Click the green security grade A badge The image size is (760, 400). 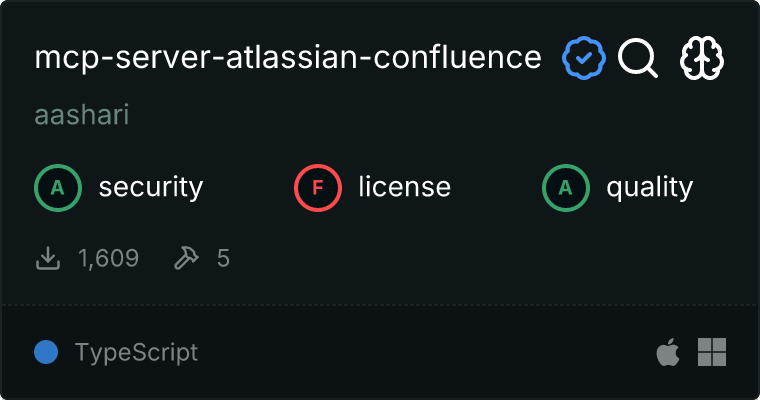point(57,187)
